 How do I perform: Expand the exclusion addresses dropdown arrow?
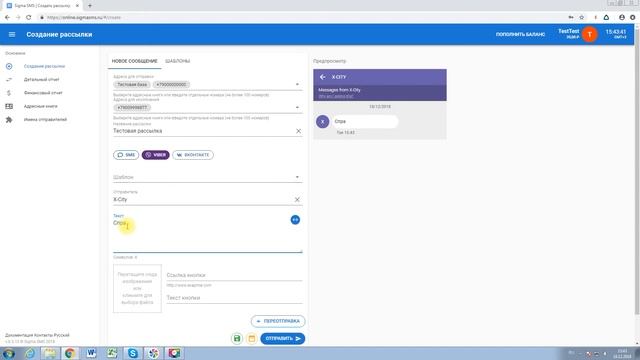(x=297, y=107)
